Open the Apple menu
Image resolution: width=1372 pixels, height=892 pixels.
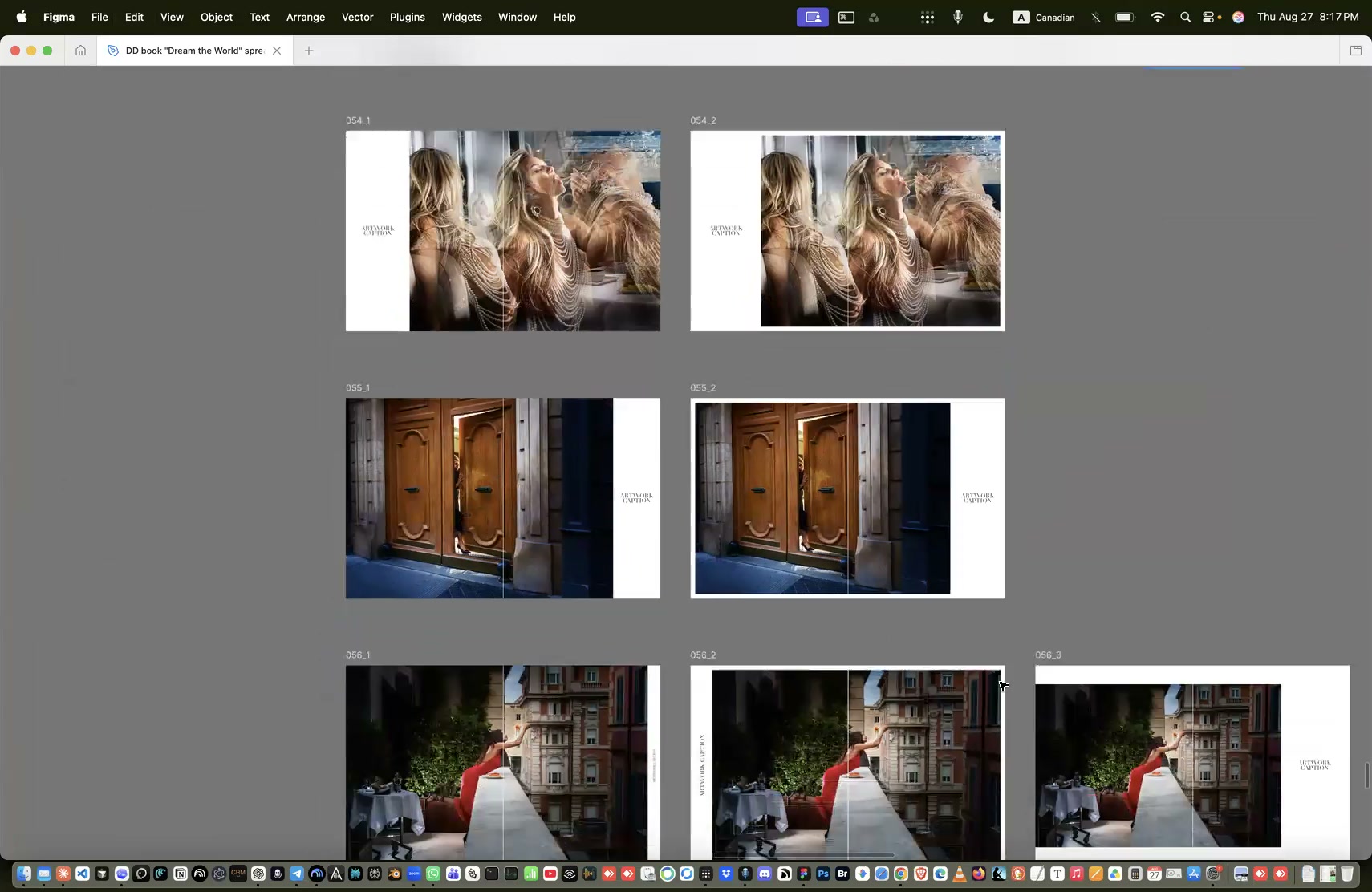coord(22,17)
